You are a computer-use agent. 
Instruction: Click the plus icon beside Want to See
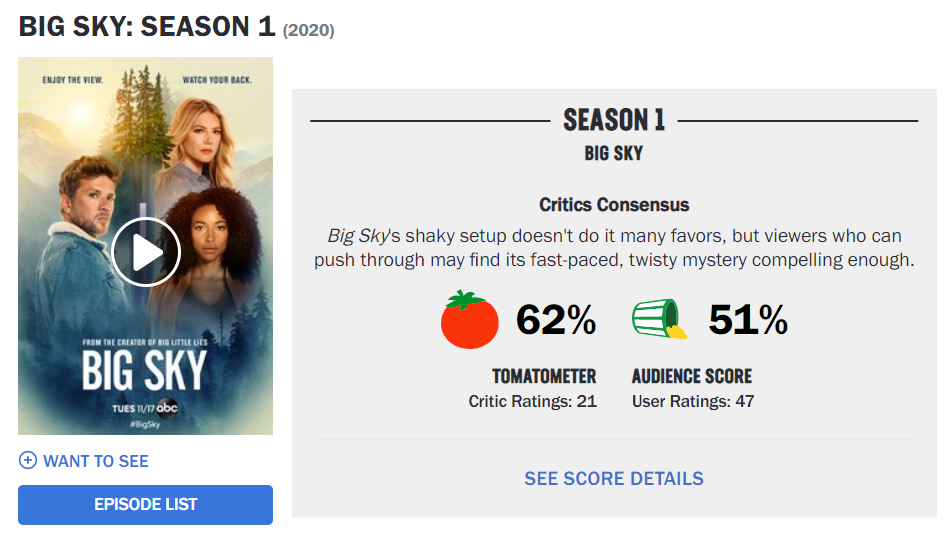(x=28, y=461)
